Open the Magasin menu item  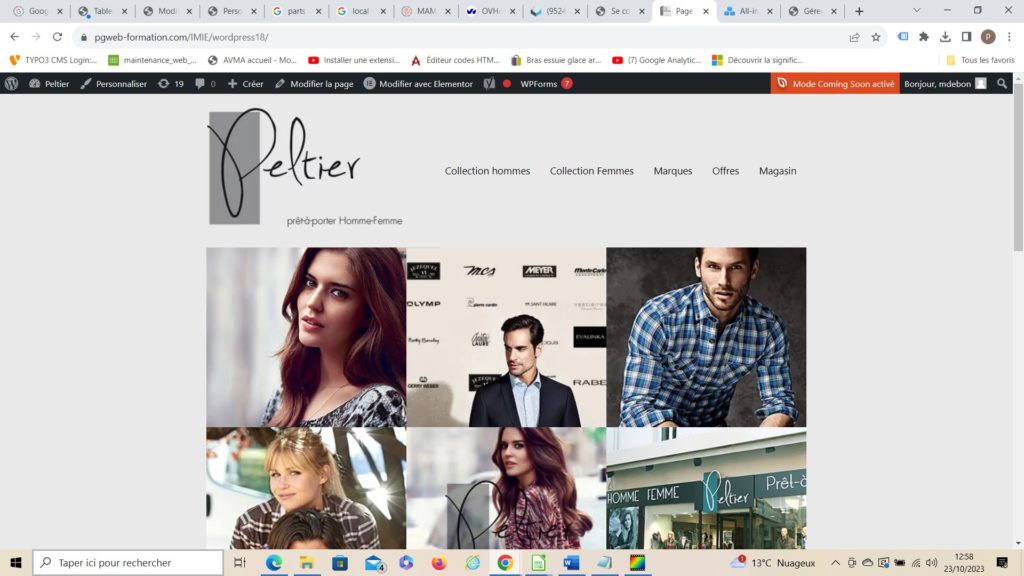(x=777, y=171)
